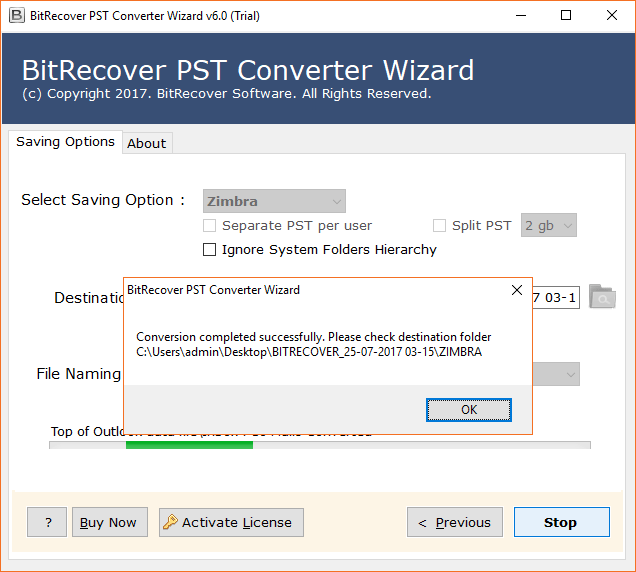
Task: Toggle the Split PST checkbox
Action: pos(439,226)
